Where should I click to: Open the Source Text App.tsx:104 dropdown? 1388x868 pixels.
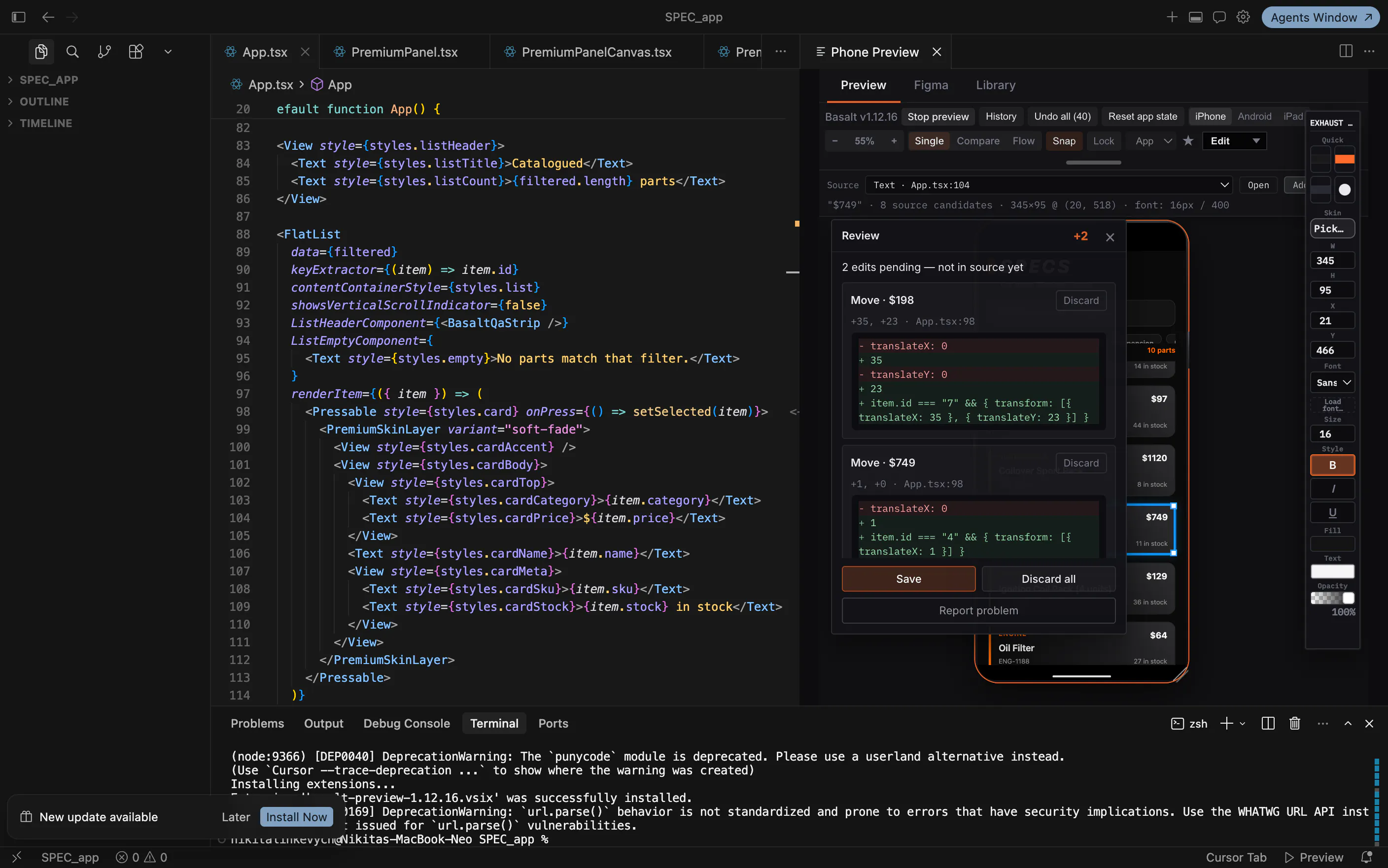click(1048, 185)
